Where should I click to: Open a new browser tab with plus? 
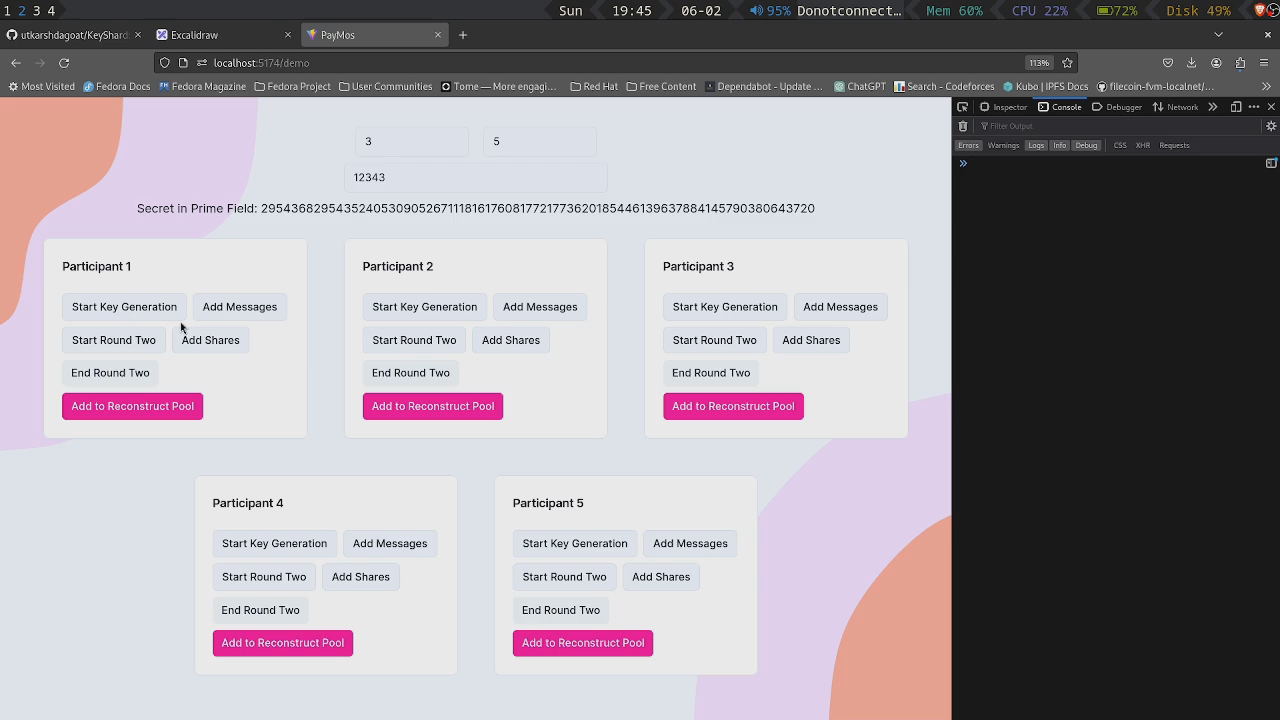(462, 35)
